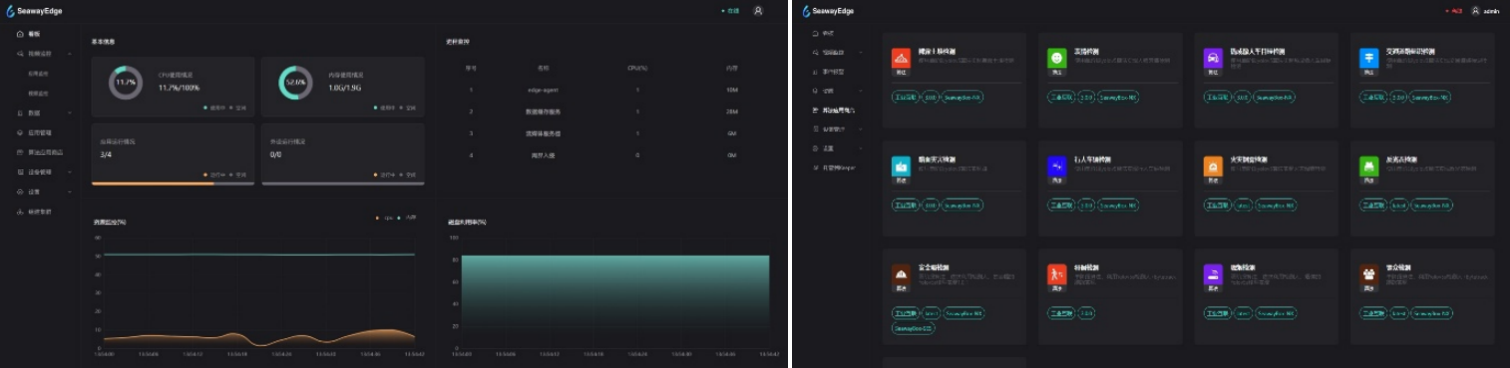Click the admin username in the store header
The width and height of the screenshot is (1510, 368).
click(1491, 11)
